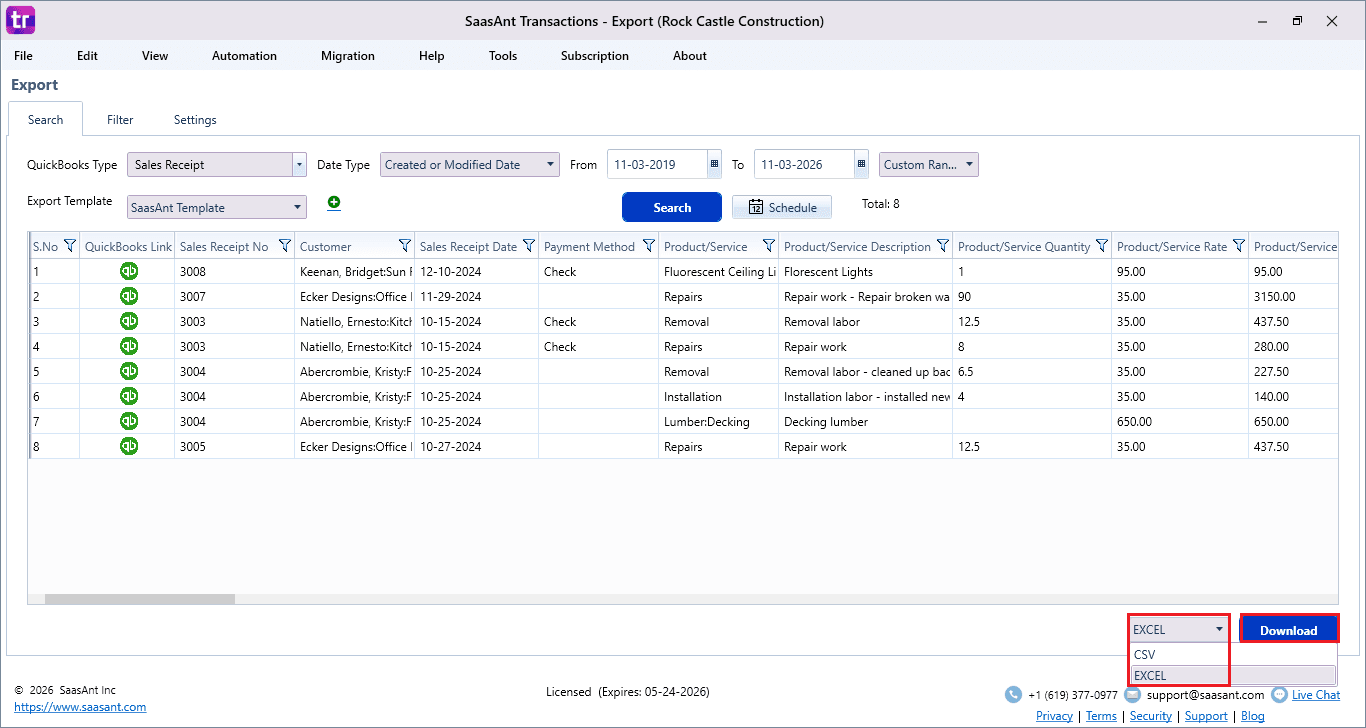The image size is (1366, 728).
Task: Open the View menu
Action: [155, 56]
